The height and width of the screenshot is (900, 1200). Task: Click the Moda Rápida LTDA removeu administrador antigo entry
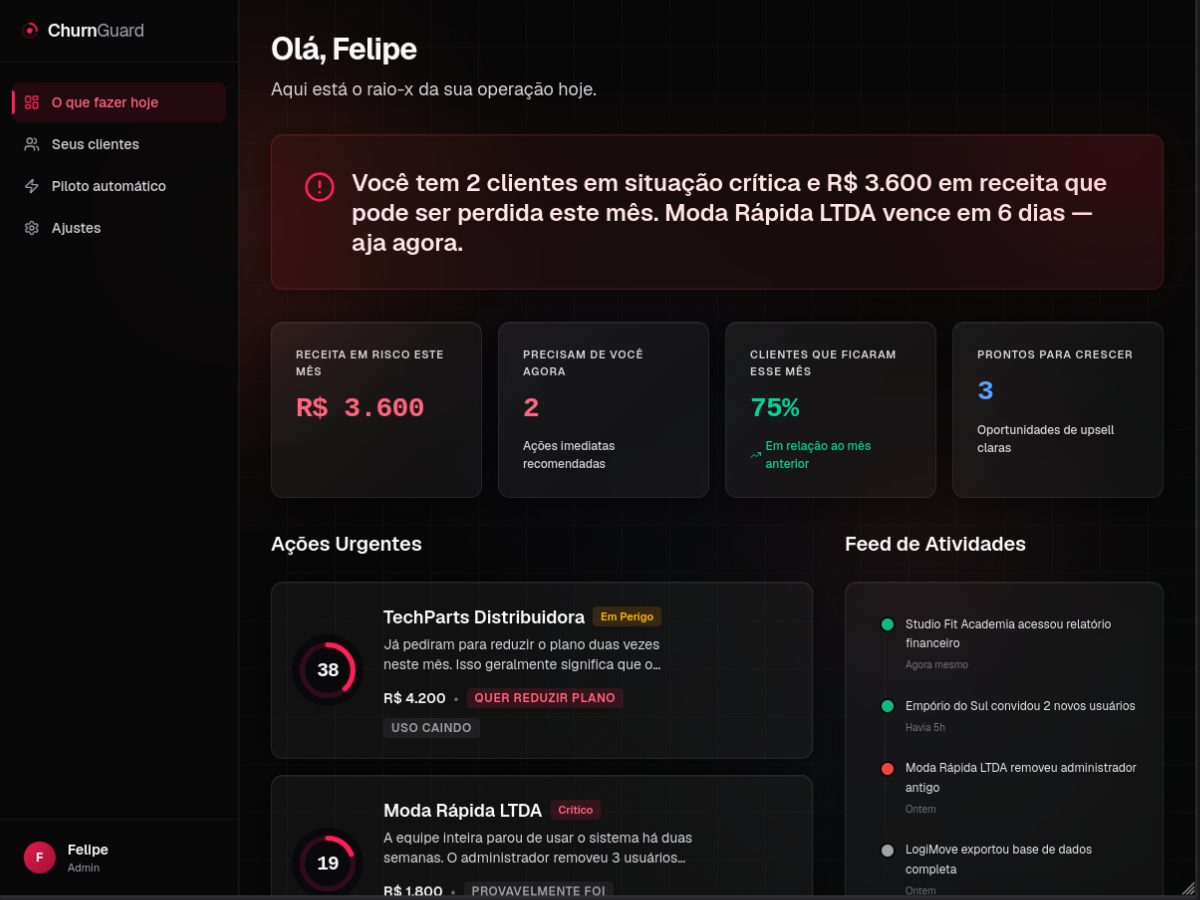1021,777
